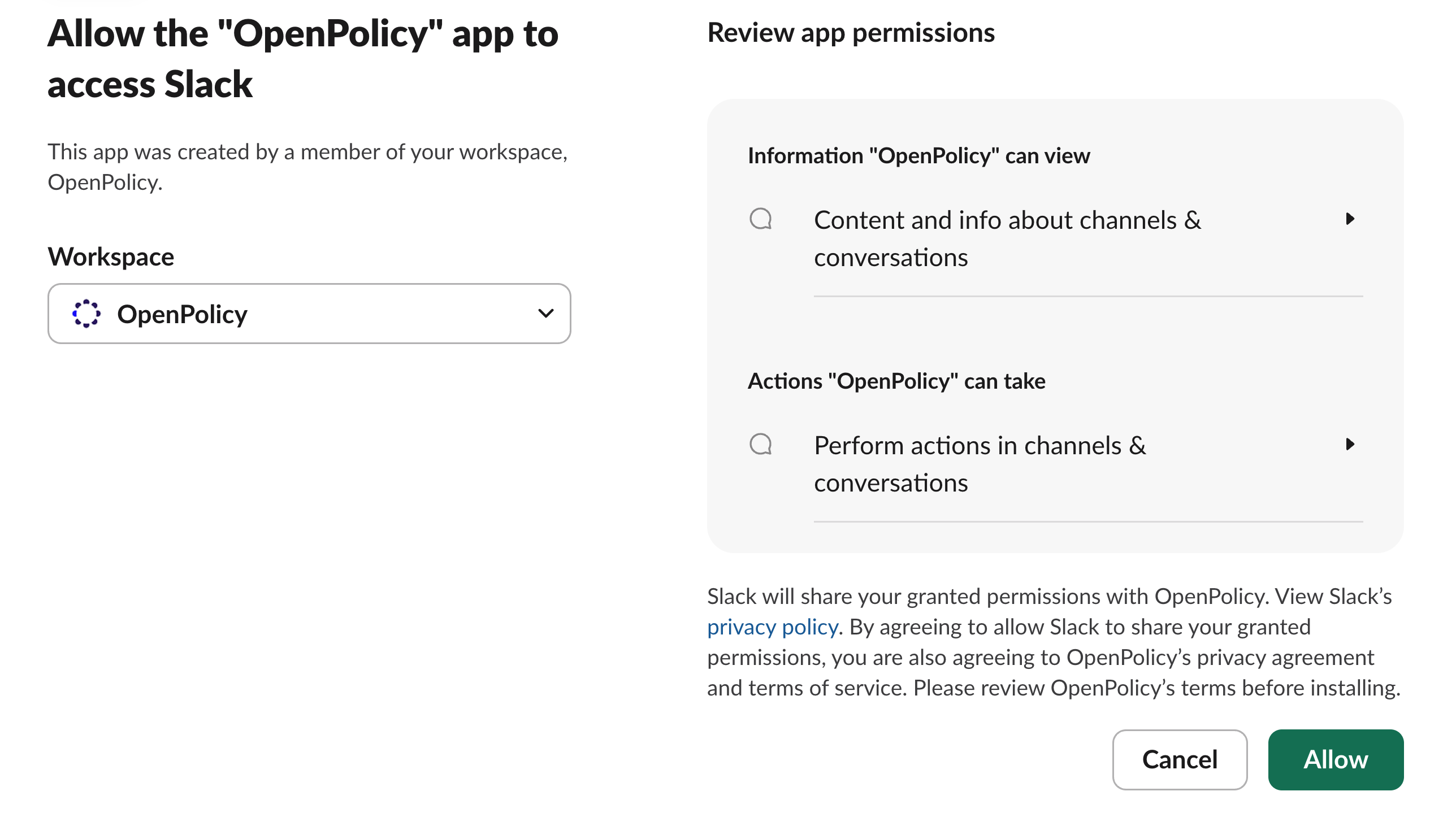Expand the Perform actions permission arrow
Viewport: 1456px width, 826px height.
(x=1350, y=444)
